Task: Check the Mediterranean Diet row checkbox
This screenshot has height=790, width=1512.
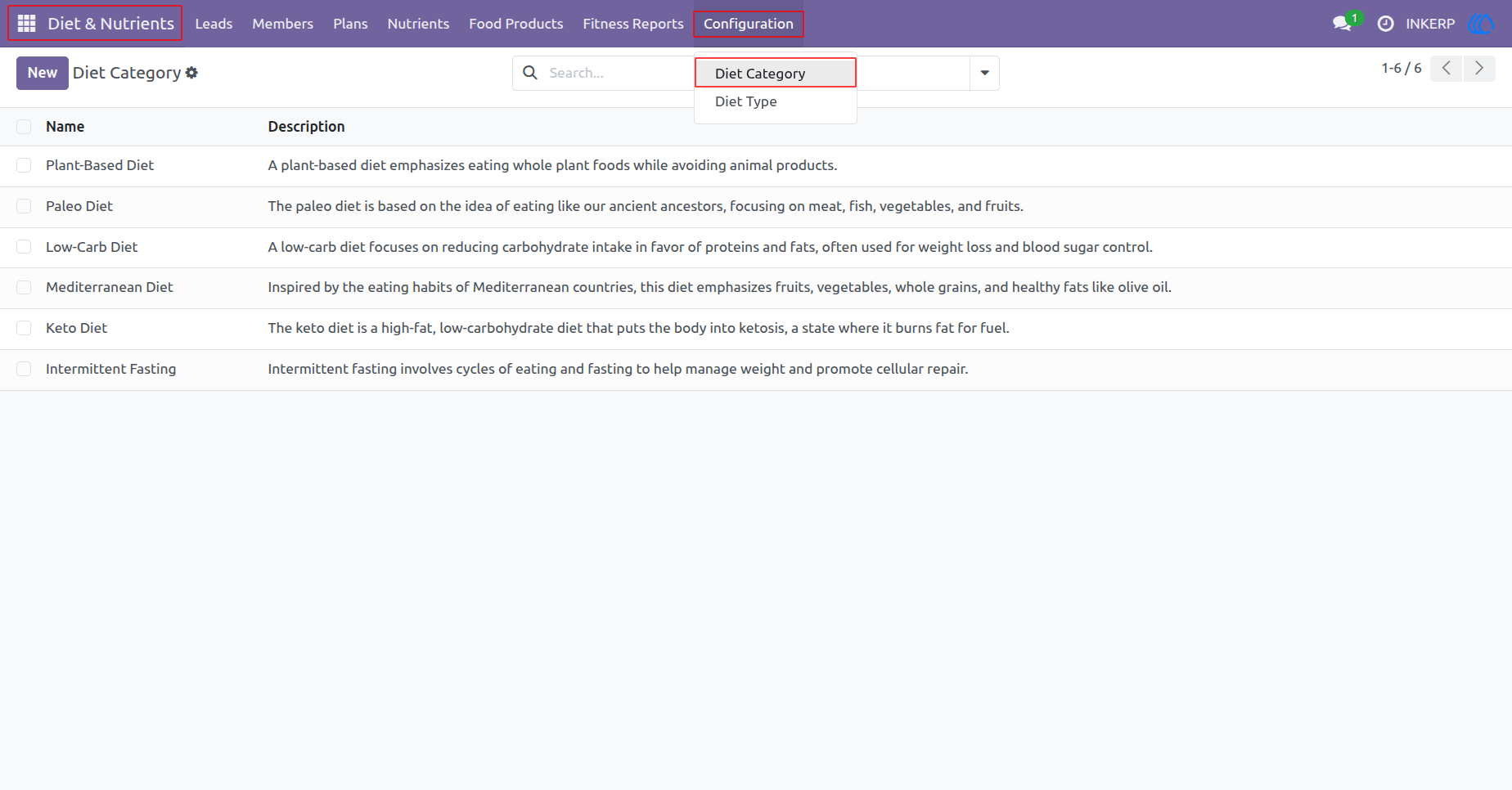Action: tap(24, 287)
